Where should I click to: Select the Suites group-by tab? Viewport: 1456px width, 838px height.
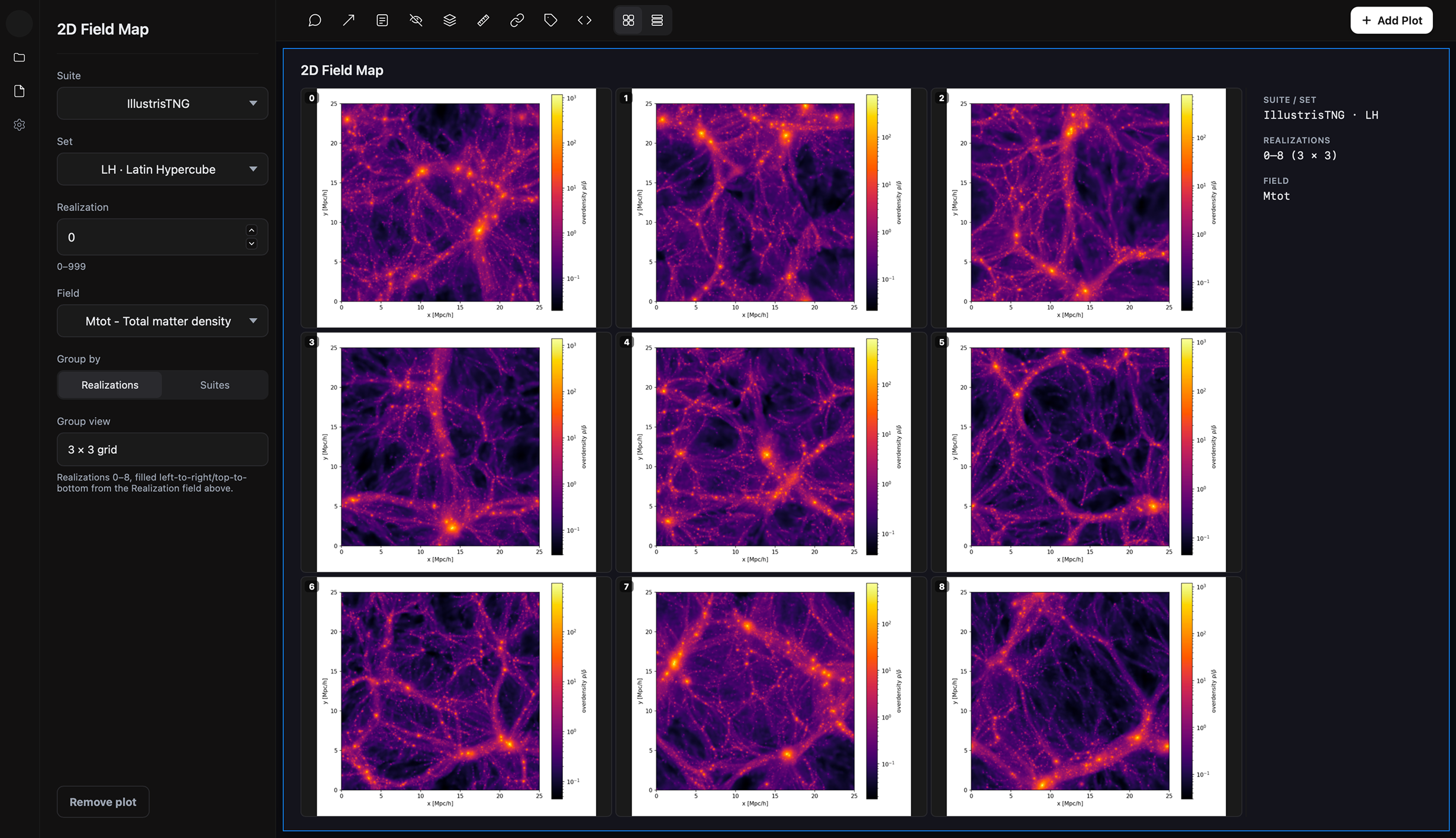(x=215, y=385)
